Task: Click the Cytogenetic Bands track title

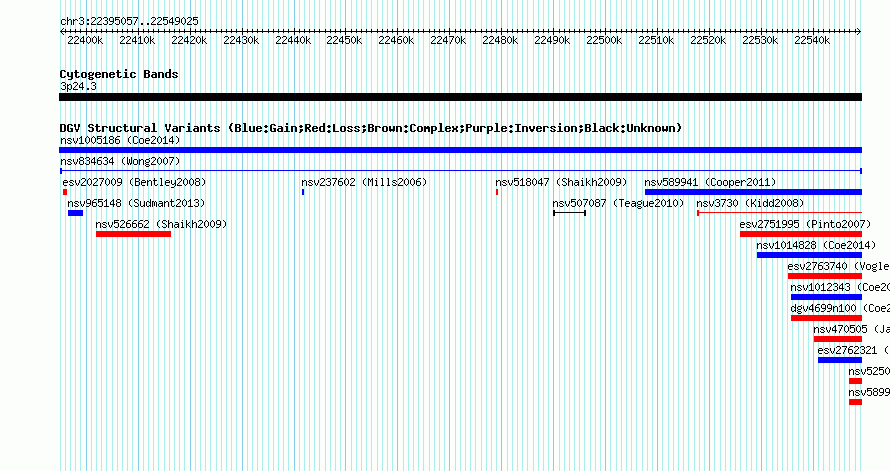Action: pos(119,74)
